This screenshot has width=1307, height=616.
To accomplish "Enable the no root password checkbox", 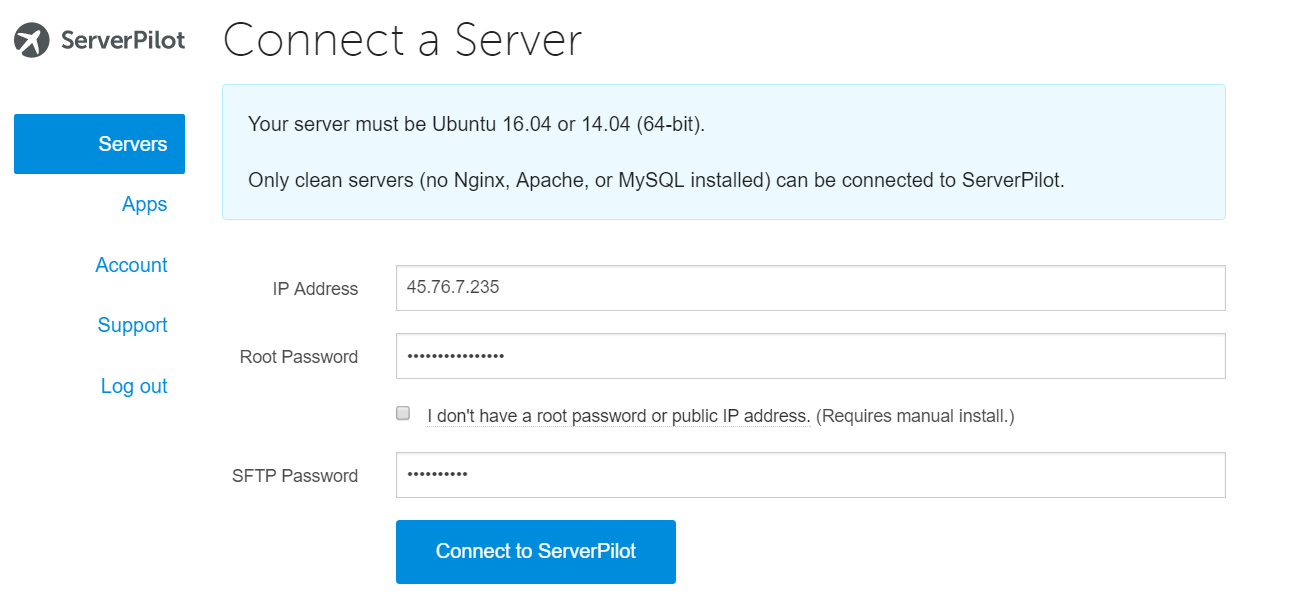I will coord(403,413).
